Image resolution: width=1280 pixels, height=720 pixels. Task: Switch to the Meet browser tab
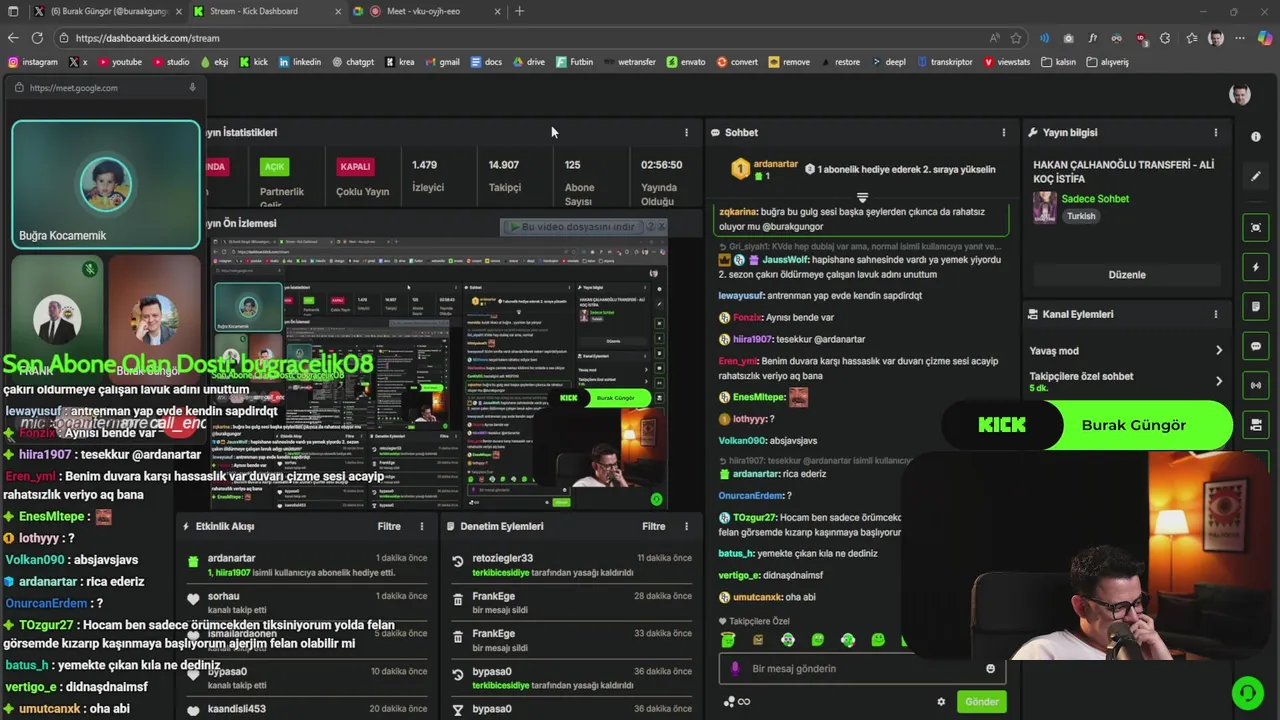click(x=428, y=11)
